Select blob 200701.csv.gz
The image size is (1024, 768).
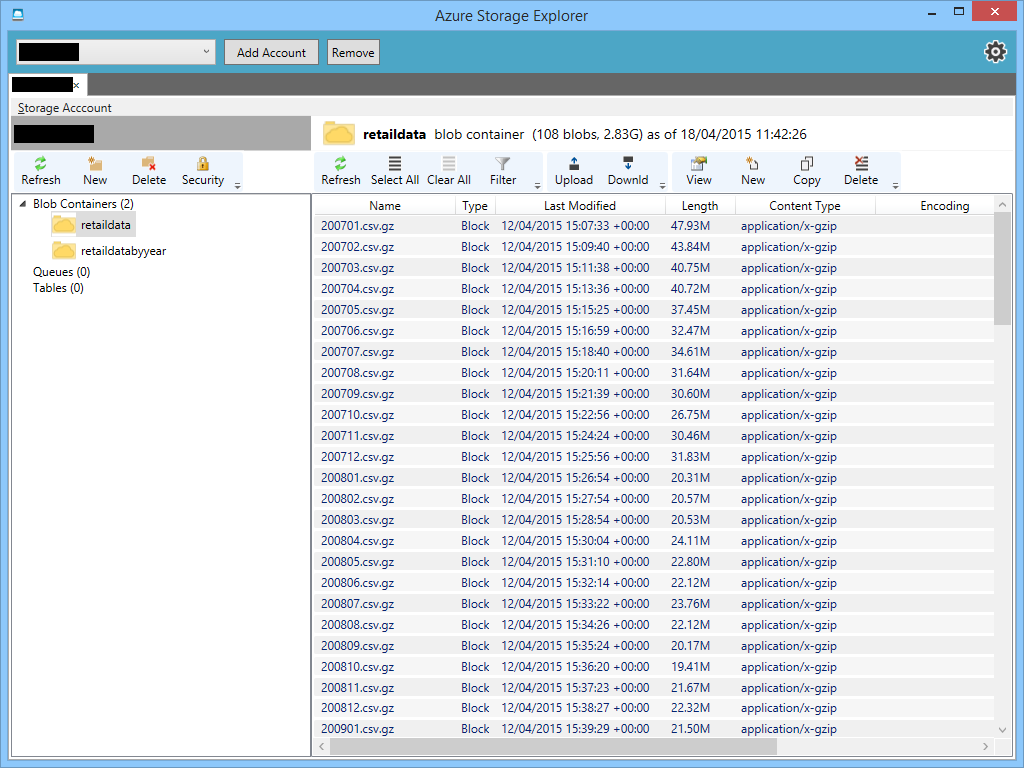654,226
